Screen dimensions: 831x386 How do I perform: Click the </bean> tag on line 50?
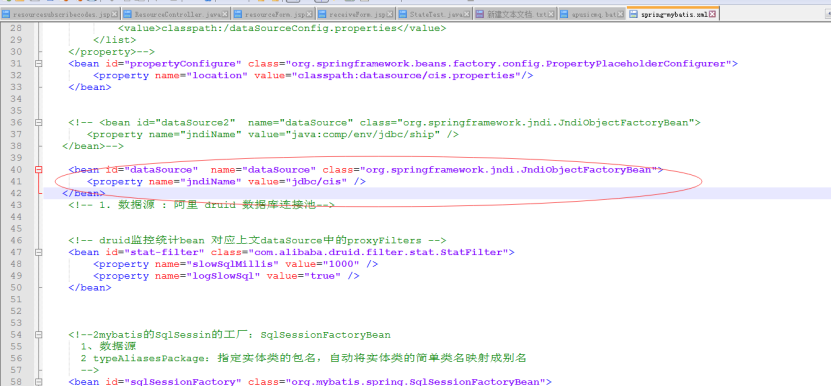(x=90, y=287)
